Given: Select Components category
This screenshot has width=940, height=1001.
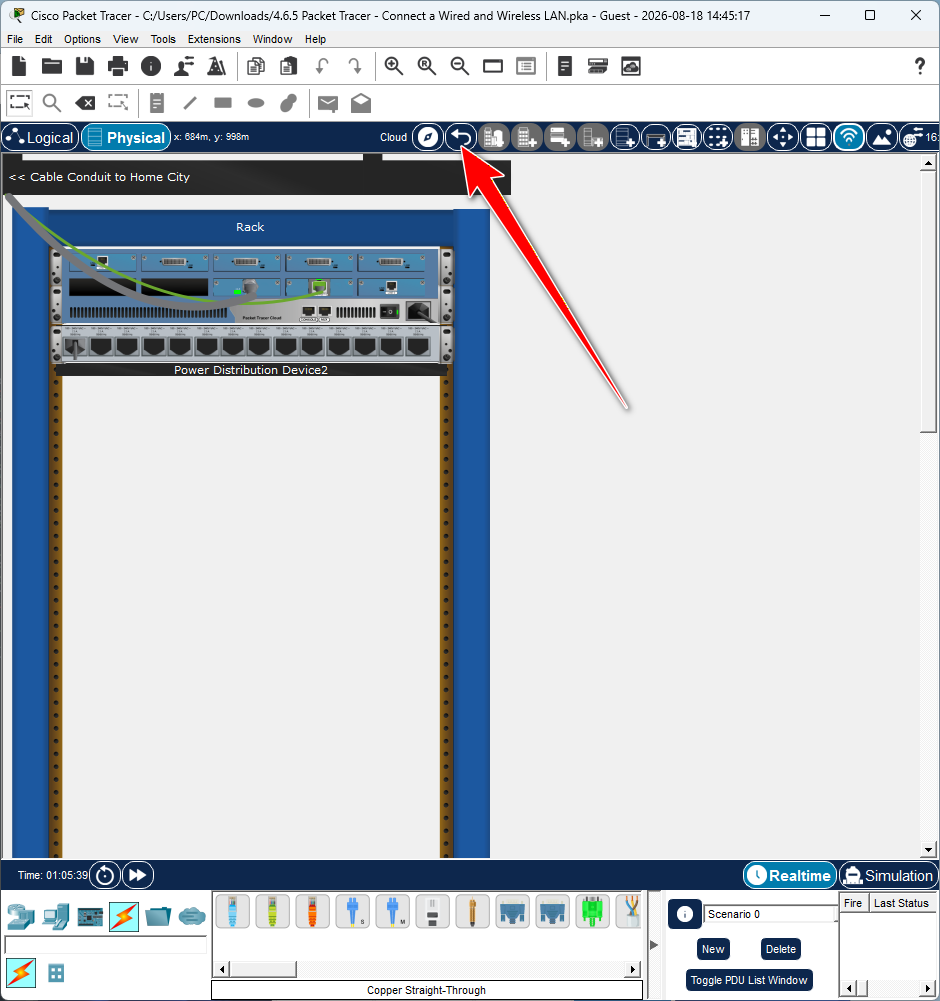Looking at the screenshot, I should coord(90,917).
